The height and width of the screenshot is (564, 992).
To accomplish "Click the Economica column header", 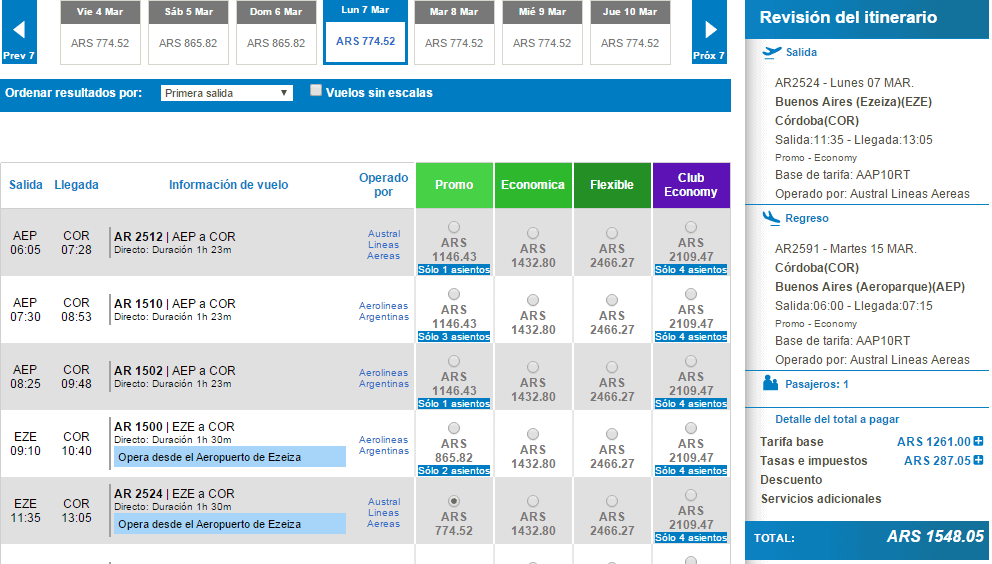I will tap(533, 185).
